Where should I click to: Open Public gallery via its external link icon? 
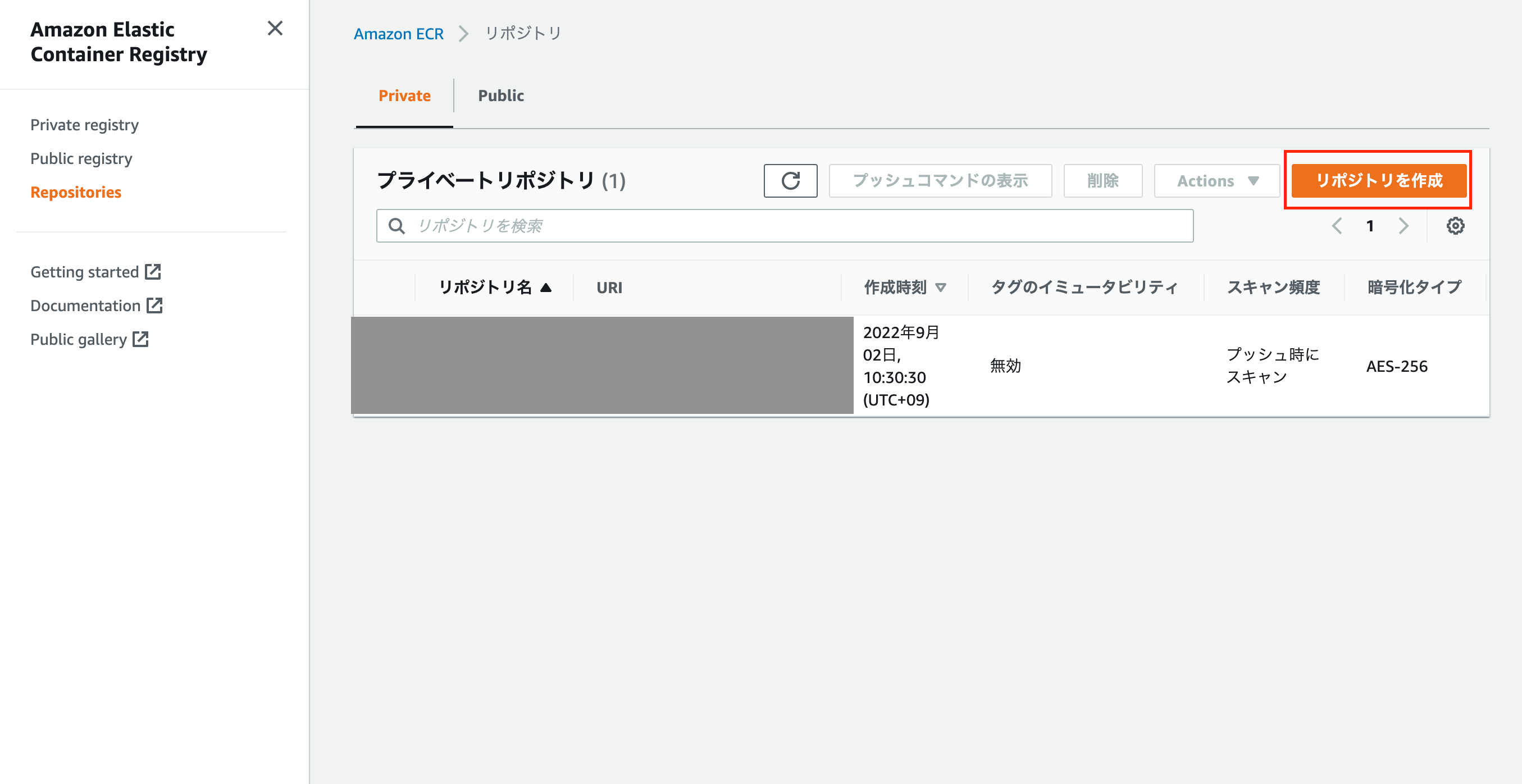pyautogui.click(x=140, y=339)
